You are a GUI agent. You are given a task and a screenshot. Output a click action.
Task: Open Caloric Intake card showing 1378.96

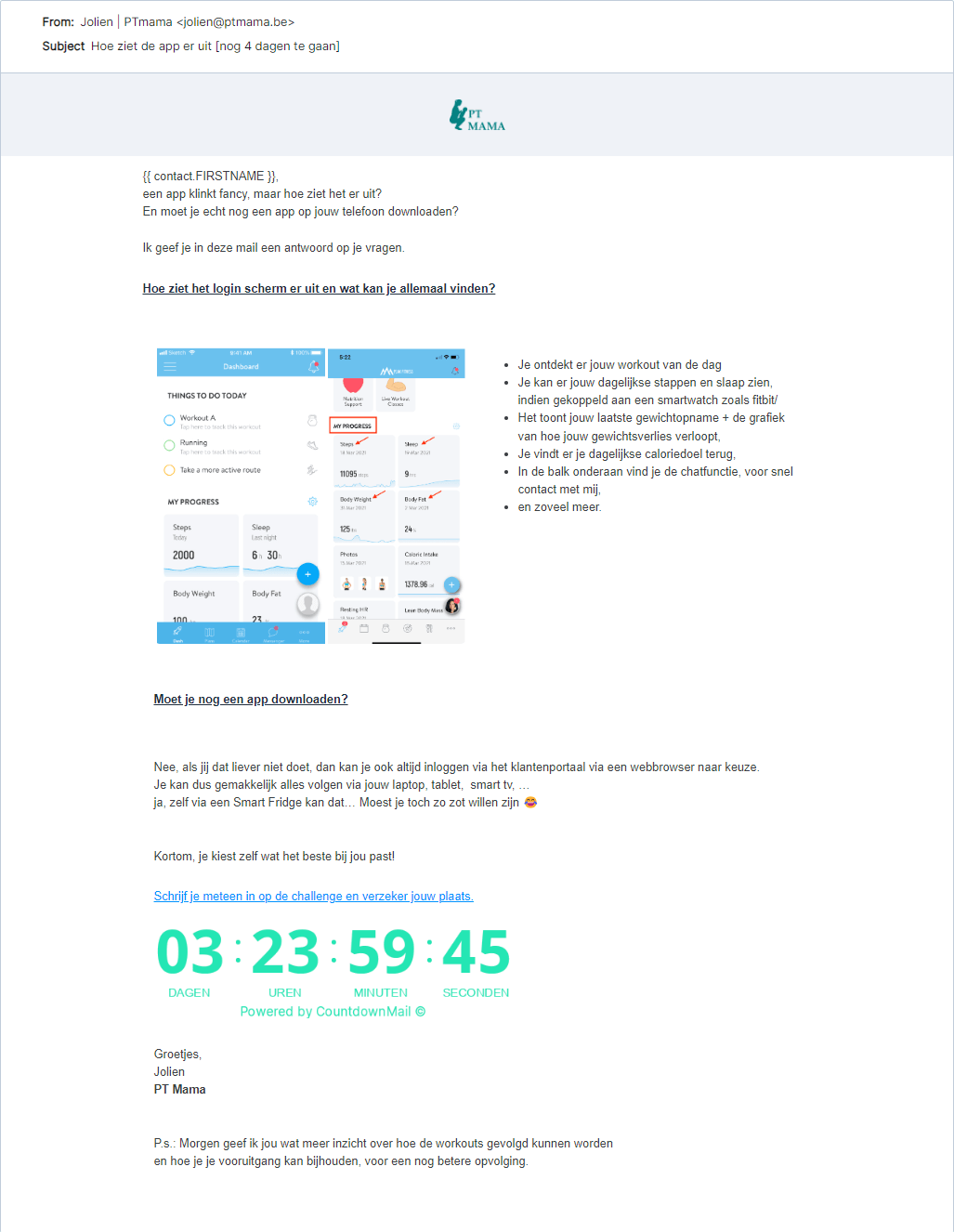tap(428, 571)
